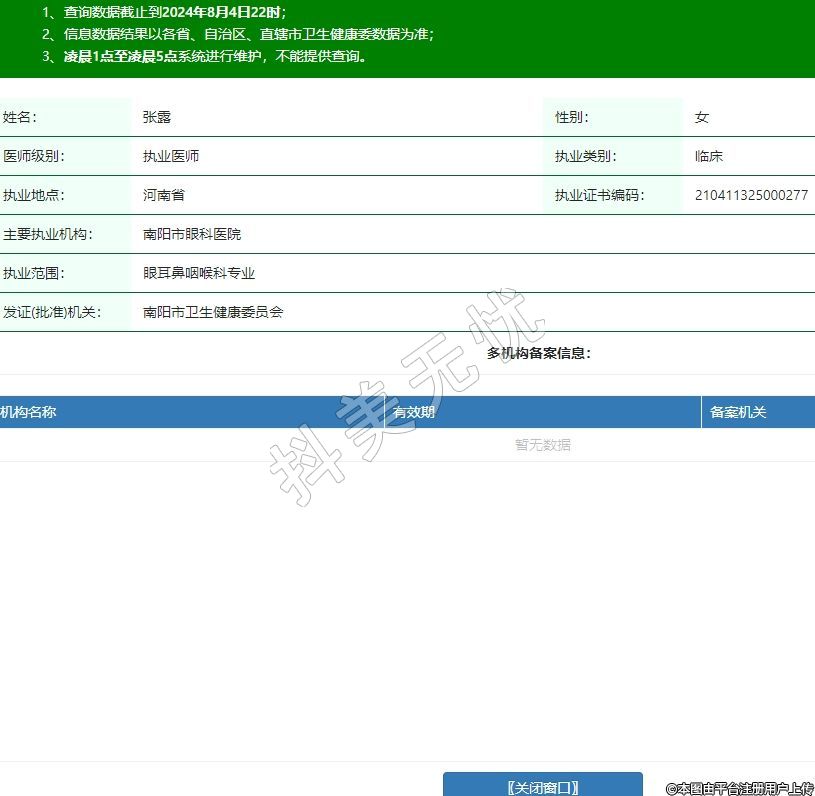Click the 眼耳鼻咽喉科专业 practice scope value

pyautogui.click(x=199, y=273)
